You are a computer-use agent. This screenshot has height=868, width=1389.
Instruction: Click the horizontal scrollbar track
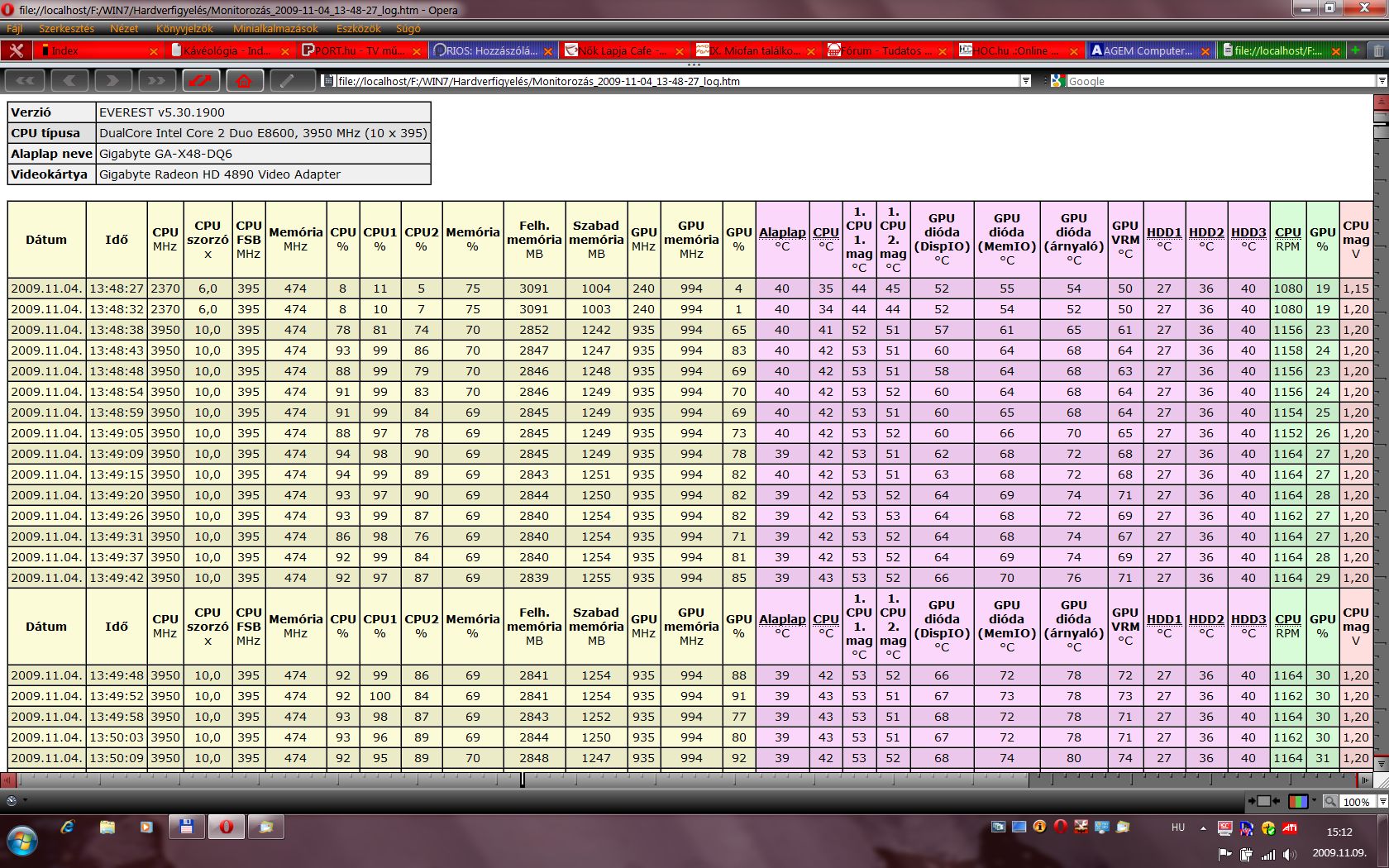[686, 780]
